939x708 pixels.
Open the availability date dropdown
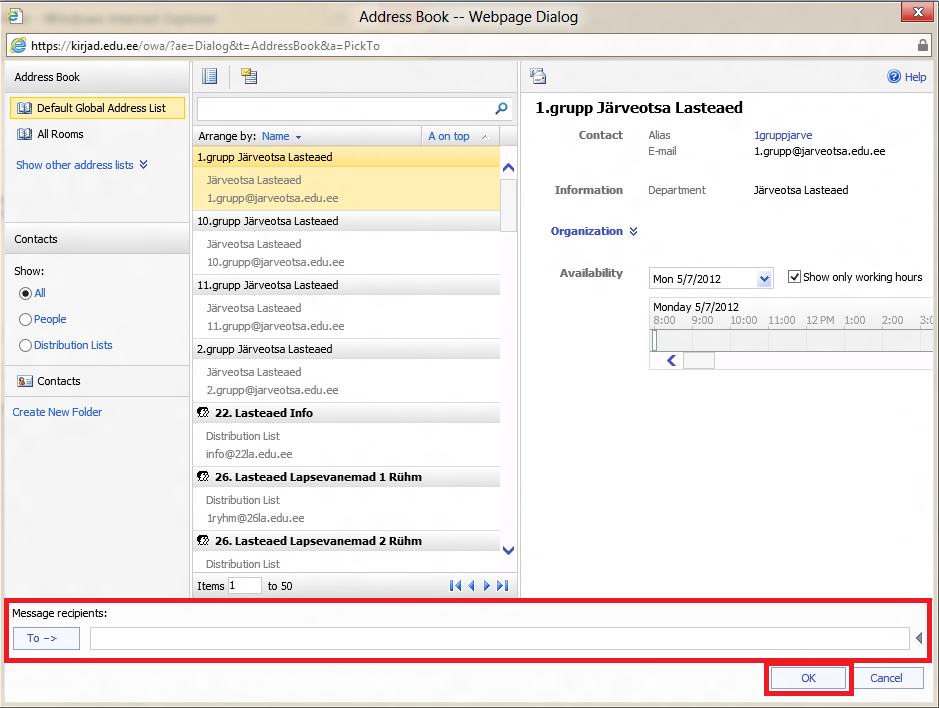pyautogui.click(x=764, y=279)
